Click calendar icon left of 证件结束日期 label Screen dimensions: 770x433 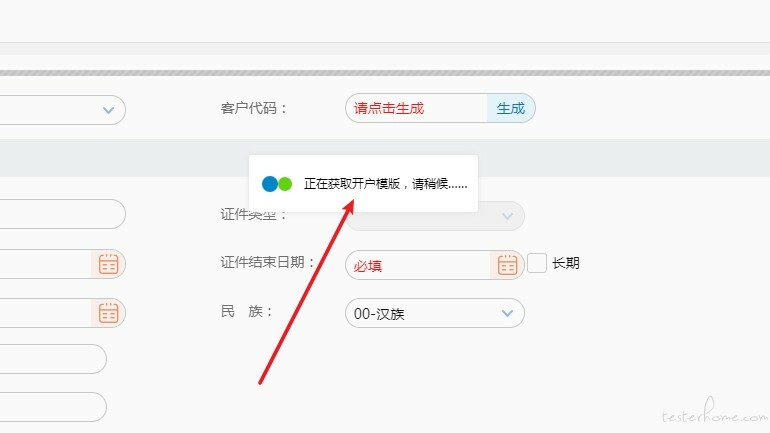click(x=109, y=264)
